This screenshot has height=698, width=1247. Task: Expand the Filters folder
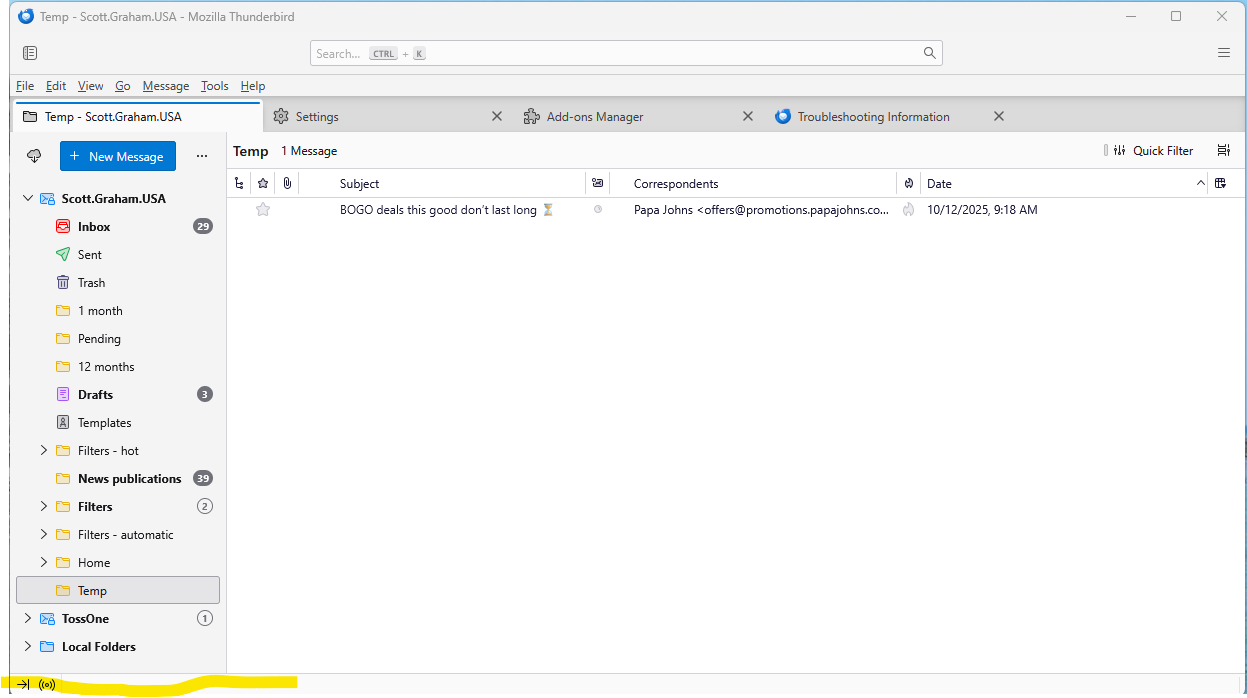coord(44,507)
